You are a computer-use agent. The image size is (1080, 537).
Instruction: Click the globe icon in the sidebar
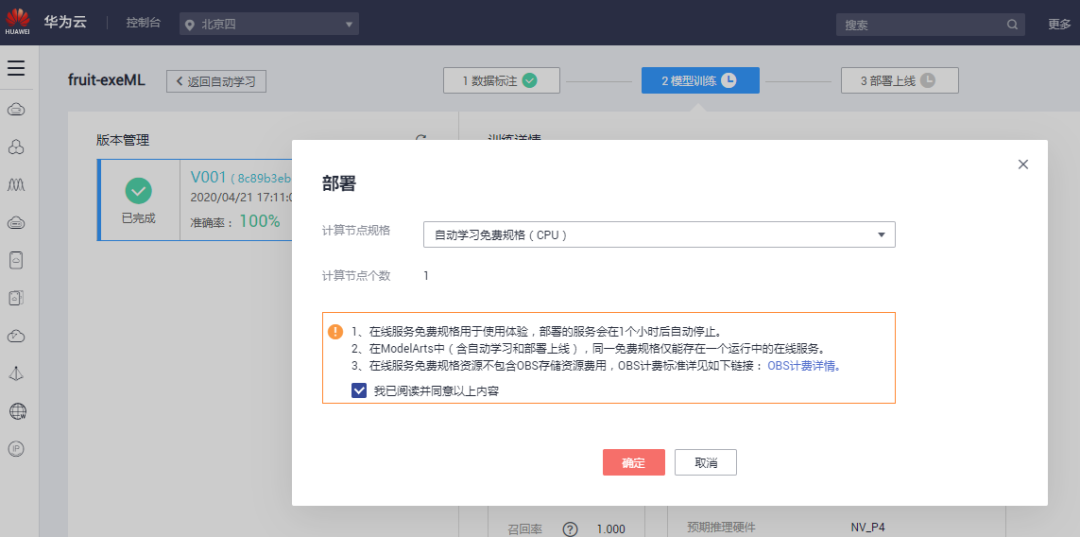coord(17,412)
